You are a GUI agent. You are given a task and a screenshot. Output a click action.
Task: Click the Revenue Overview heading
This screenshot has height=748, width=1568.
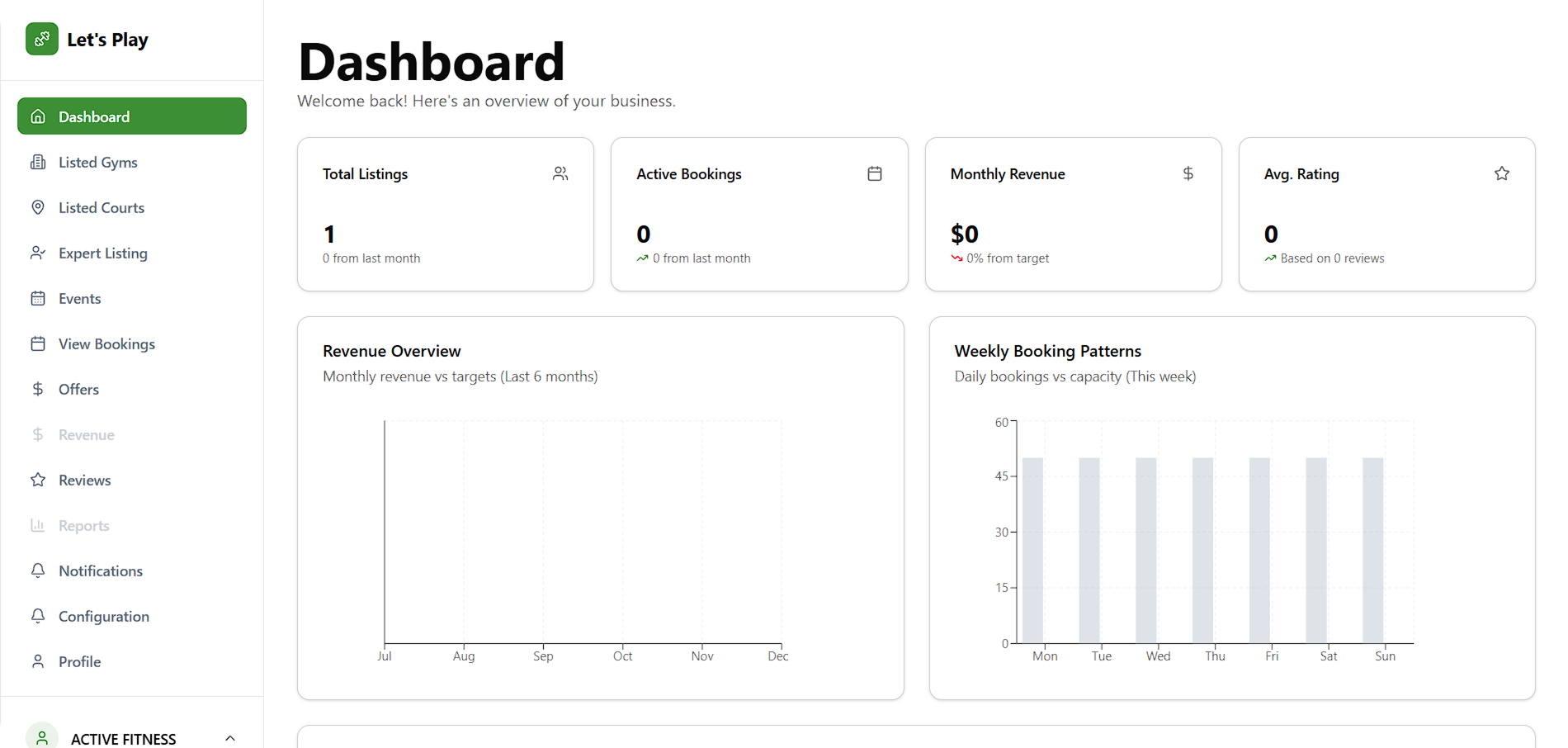[x=392, y=351]
